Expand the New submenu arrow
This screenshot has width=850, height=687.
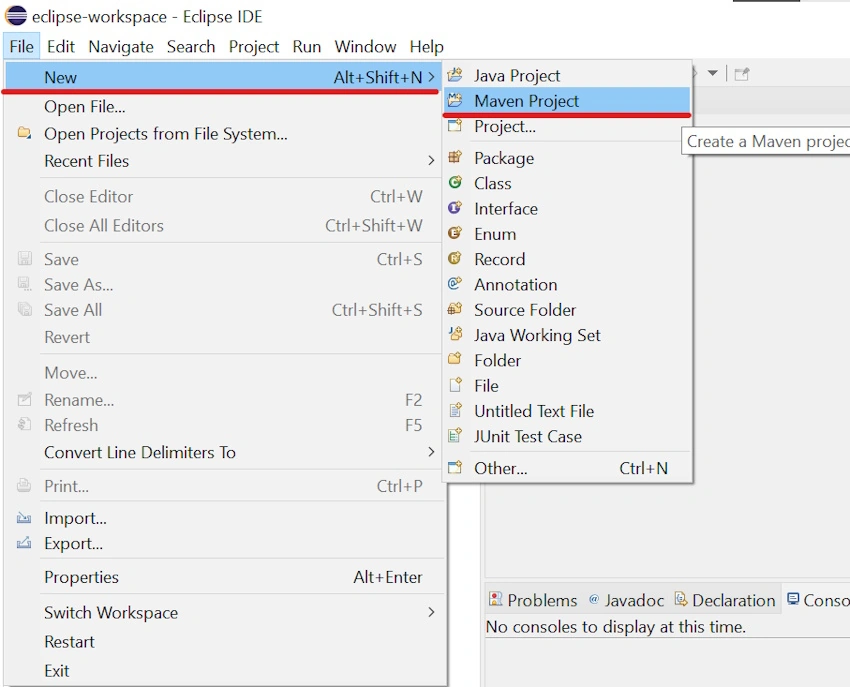pos(431,77)
